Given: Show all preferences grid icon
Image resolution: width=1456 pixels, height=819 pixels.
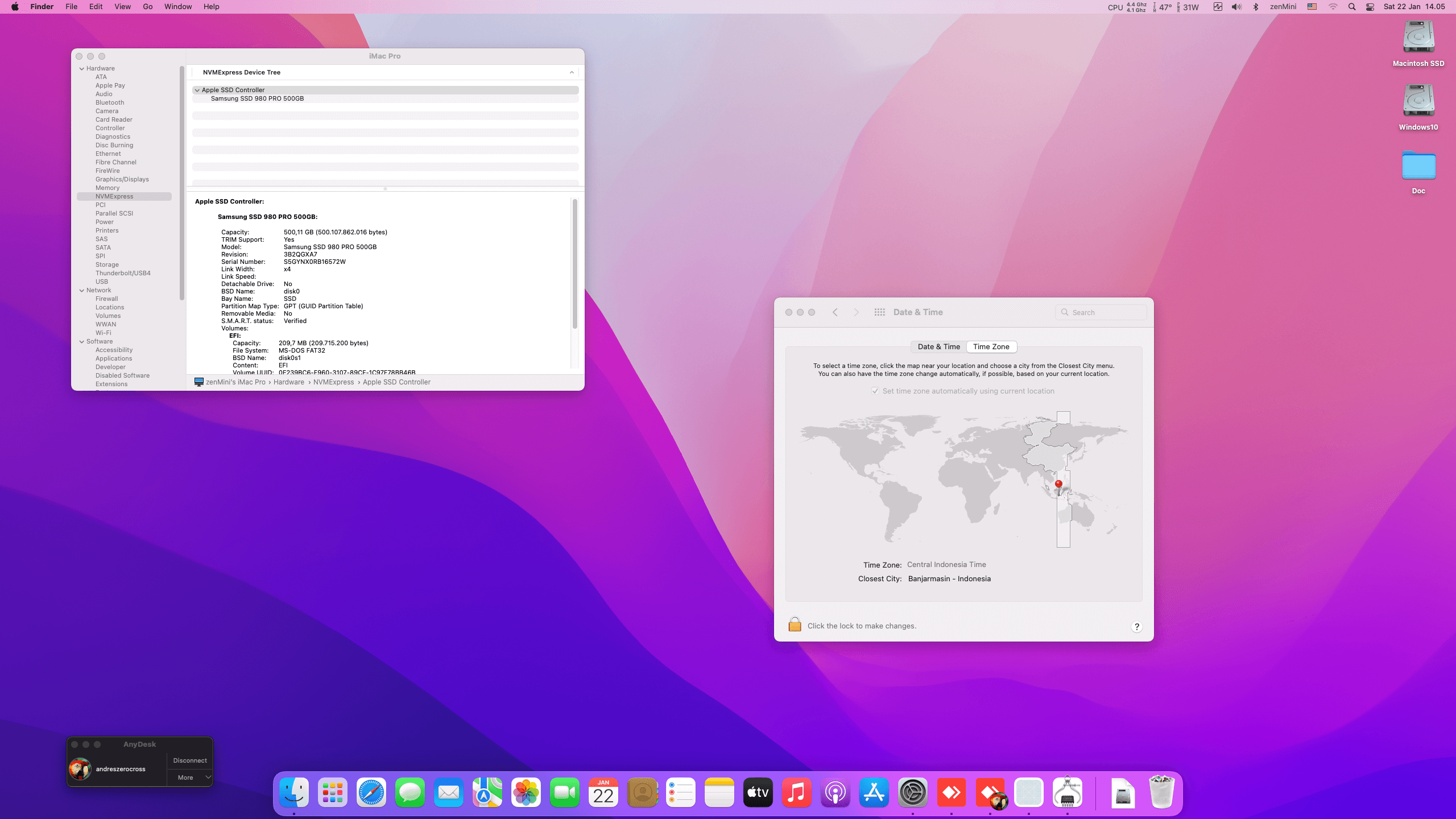Looking at the screenshot, I should (879, 312).
